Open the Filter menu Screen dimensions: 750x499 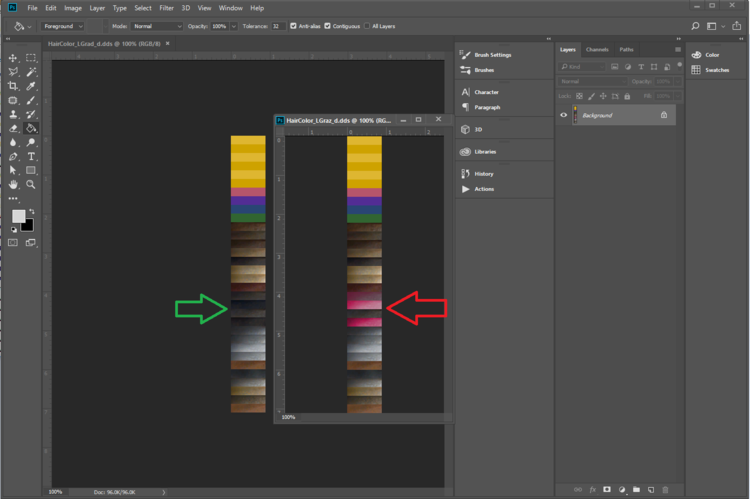click(166, 8)
